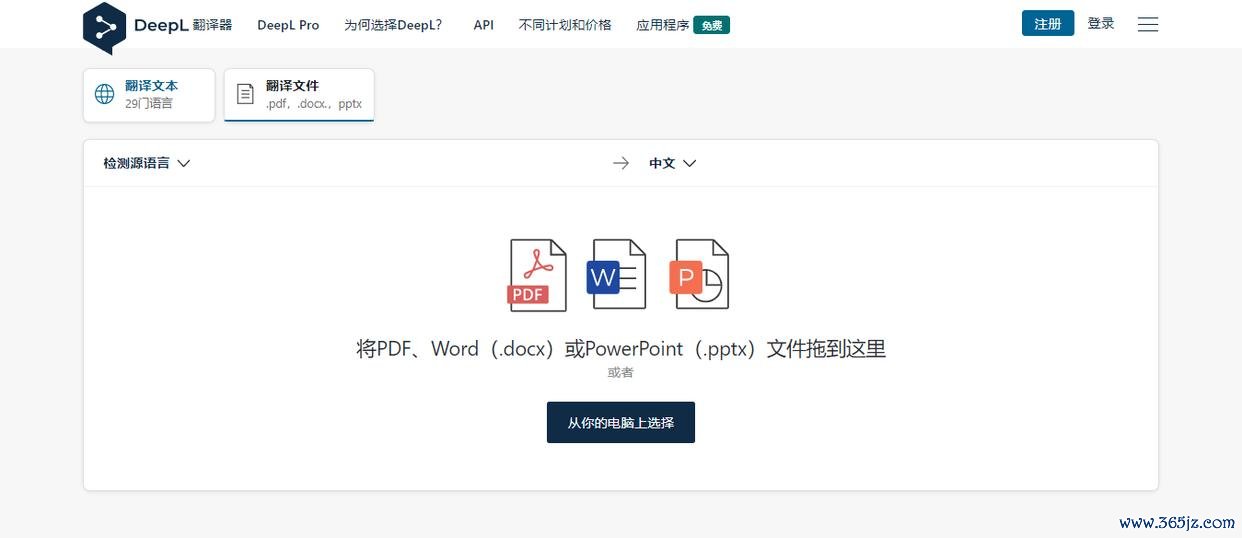Open the DeepL Pro menu item
This screenshot has height=538, width=1242.
pyautogui.click(x=288, y=25)
